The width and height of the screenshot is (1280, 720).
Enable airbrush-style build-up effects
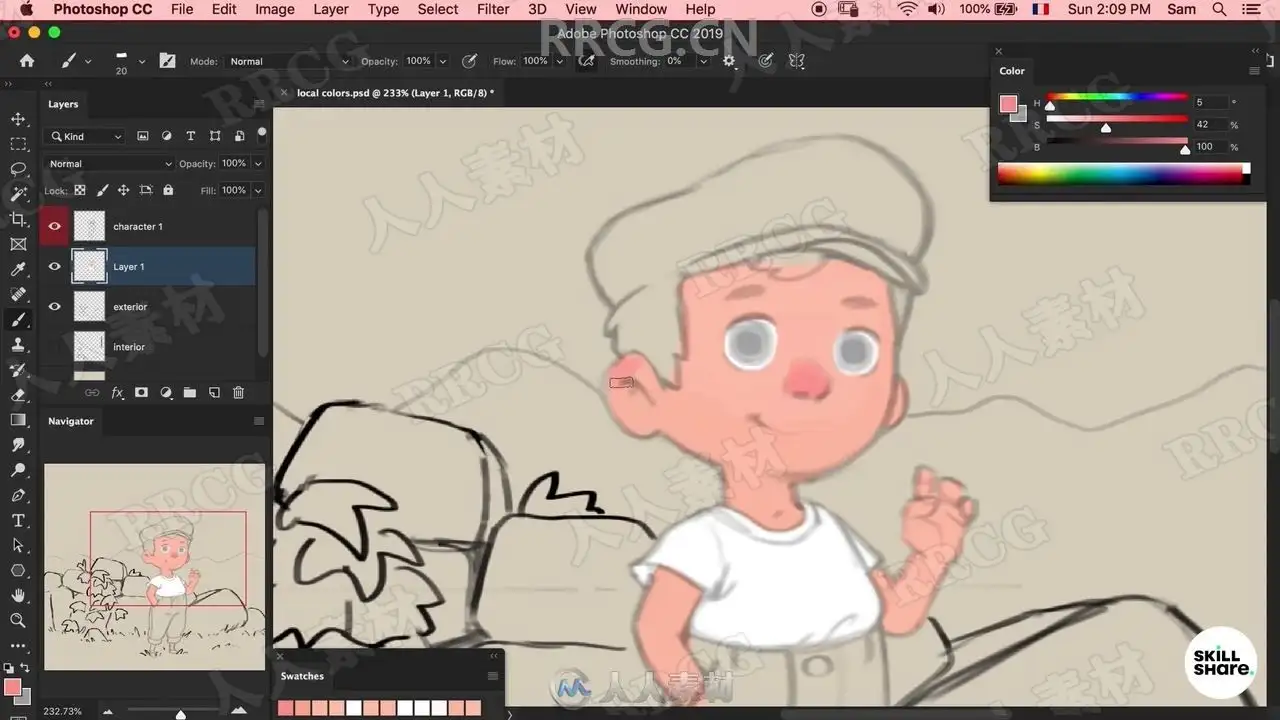(x=587, y=61)
